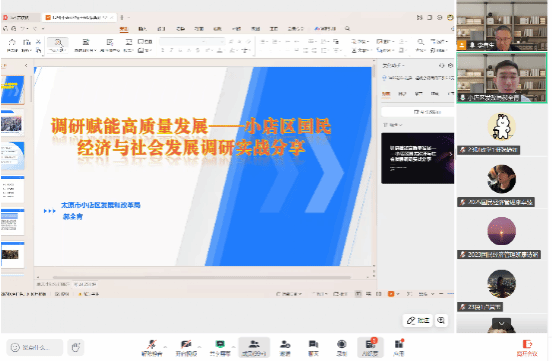Image resolution: width=552 pixels, height=361 pixels.
Task: Open the chat panel icon
Action: point(313,347)
